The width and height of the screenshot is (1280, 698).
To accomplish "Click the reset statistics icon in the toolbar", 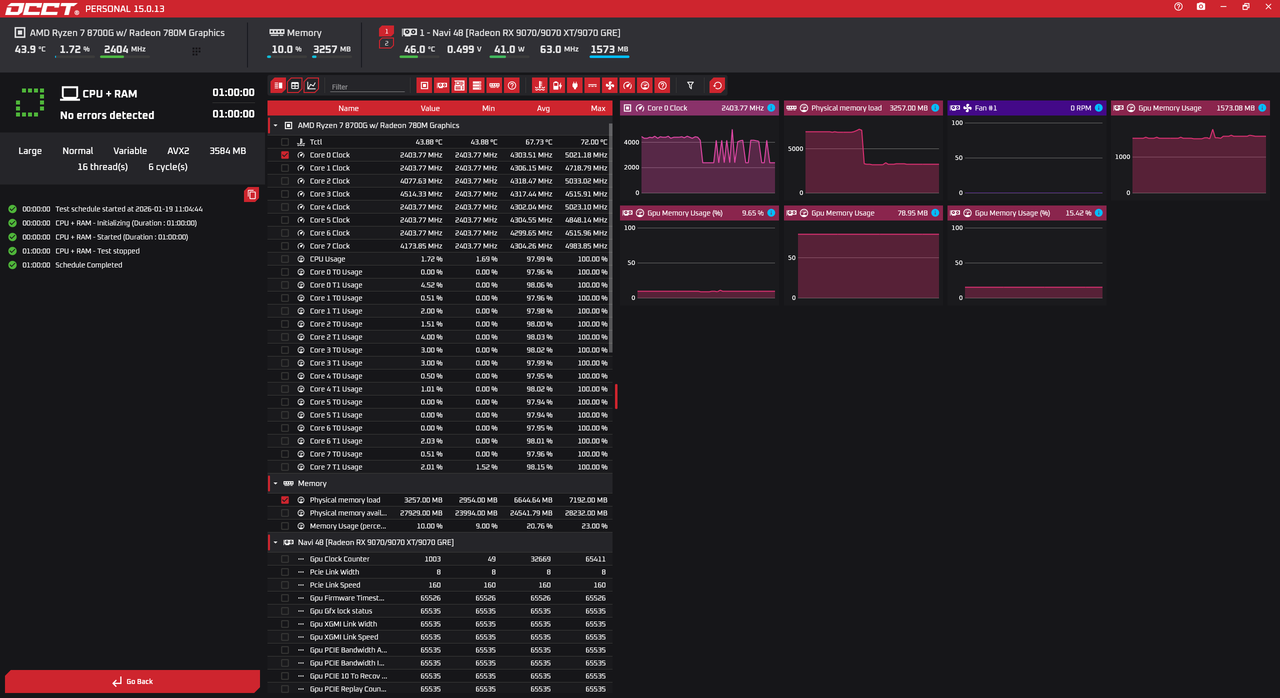I will click(717, 86).
